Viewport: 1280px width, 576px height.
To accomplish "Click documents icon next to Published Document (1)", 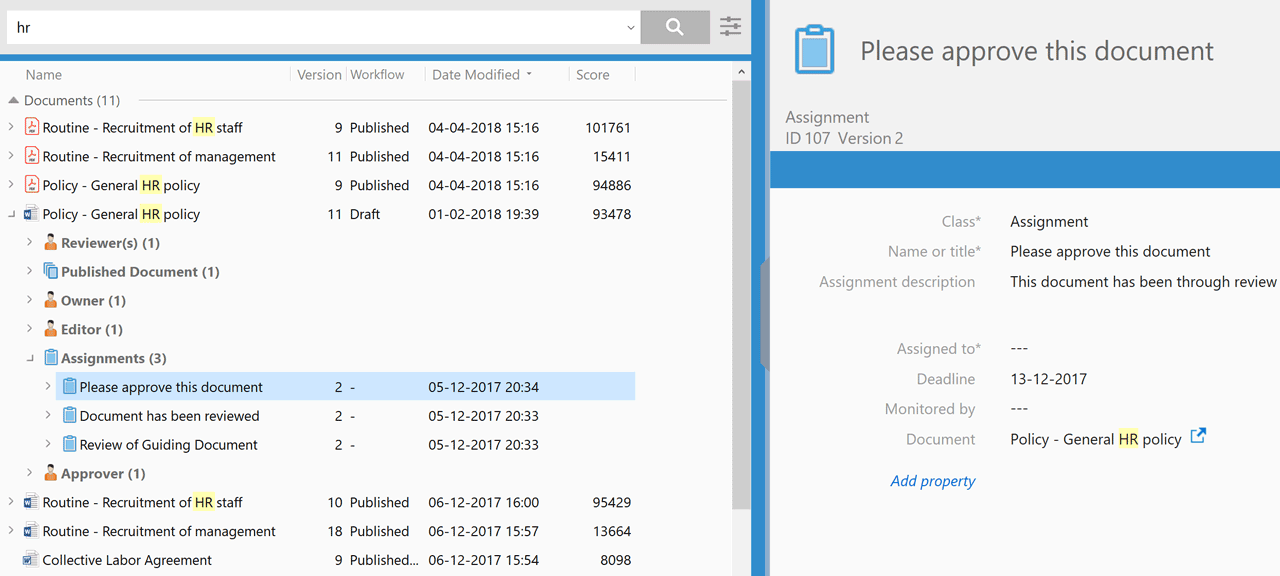I will [x=50, y=271].
